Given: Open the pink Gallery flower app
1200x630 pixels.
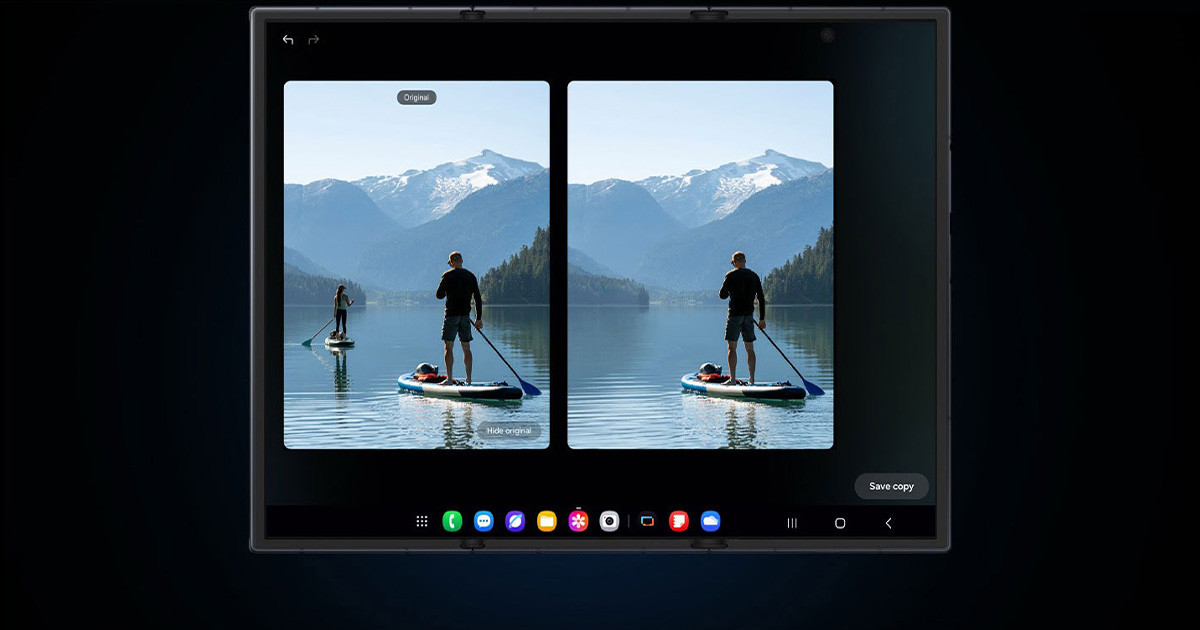Looking at the screenshot, I should 578,521.
